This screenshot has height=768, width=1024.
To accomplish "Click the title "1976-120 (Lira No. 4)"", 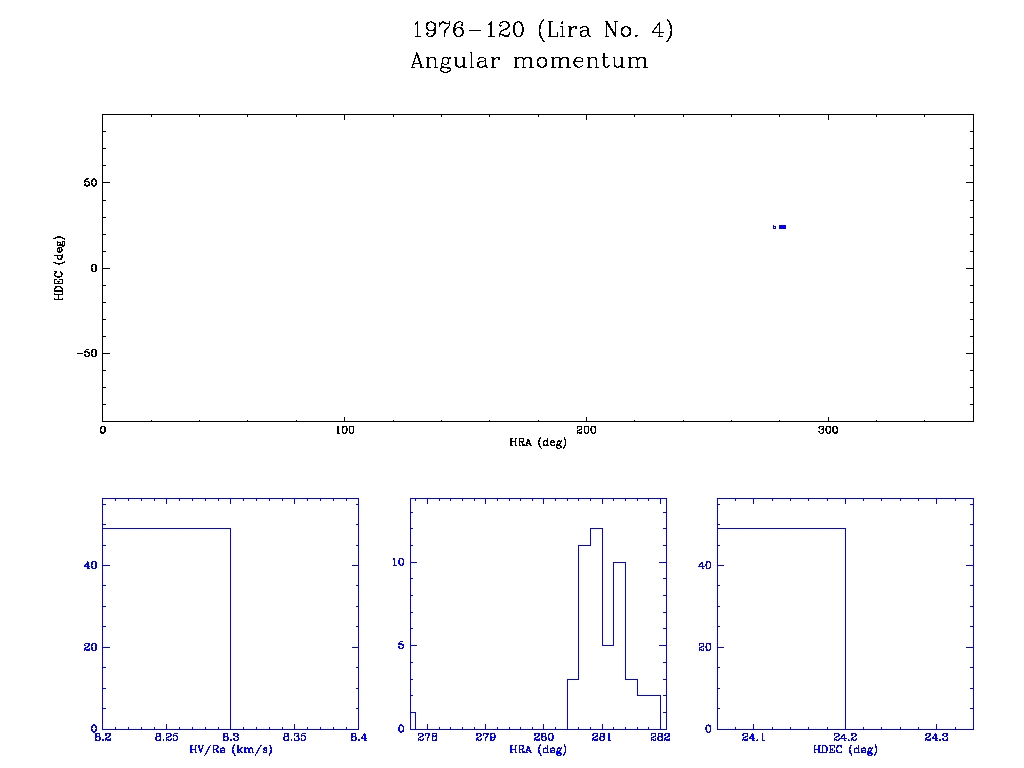I will [x=543, y=31].
